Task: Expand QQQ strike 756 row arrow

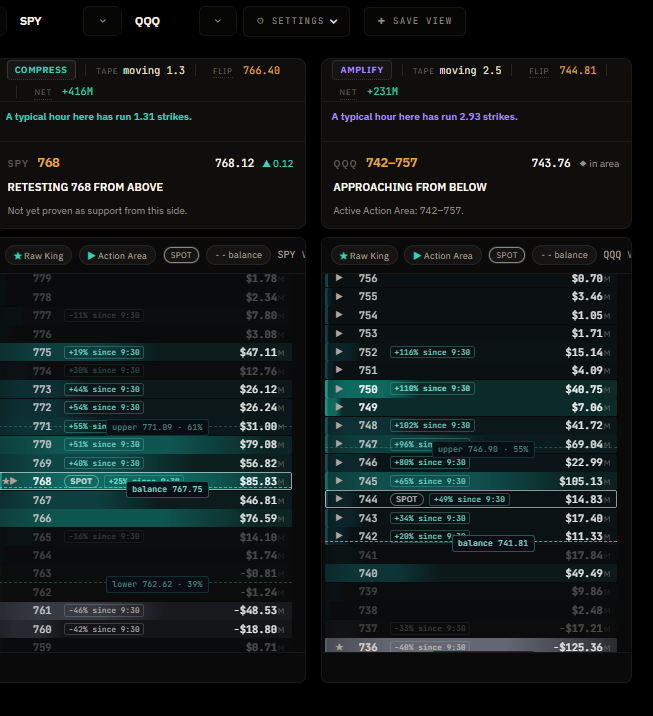Action: tap(339, 278)
